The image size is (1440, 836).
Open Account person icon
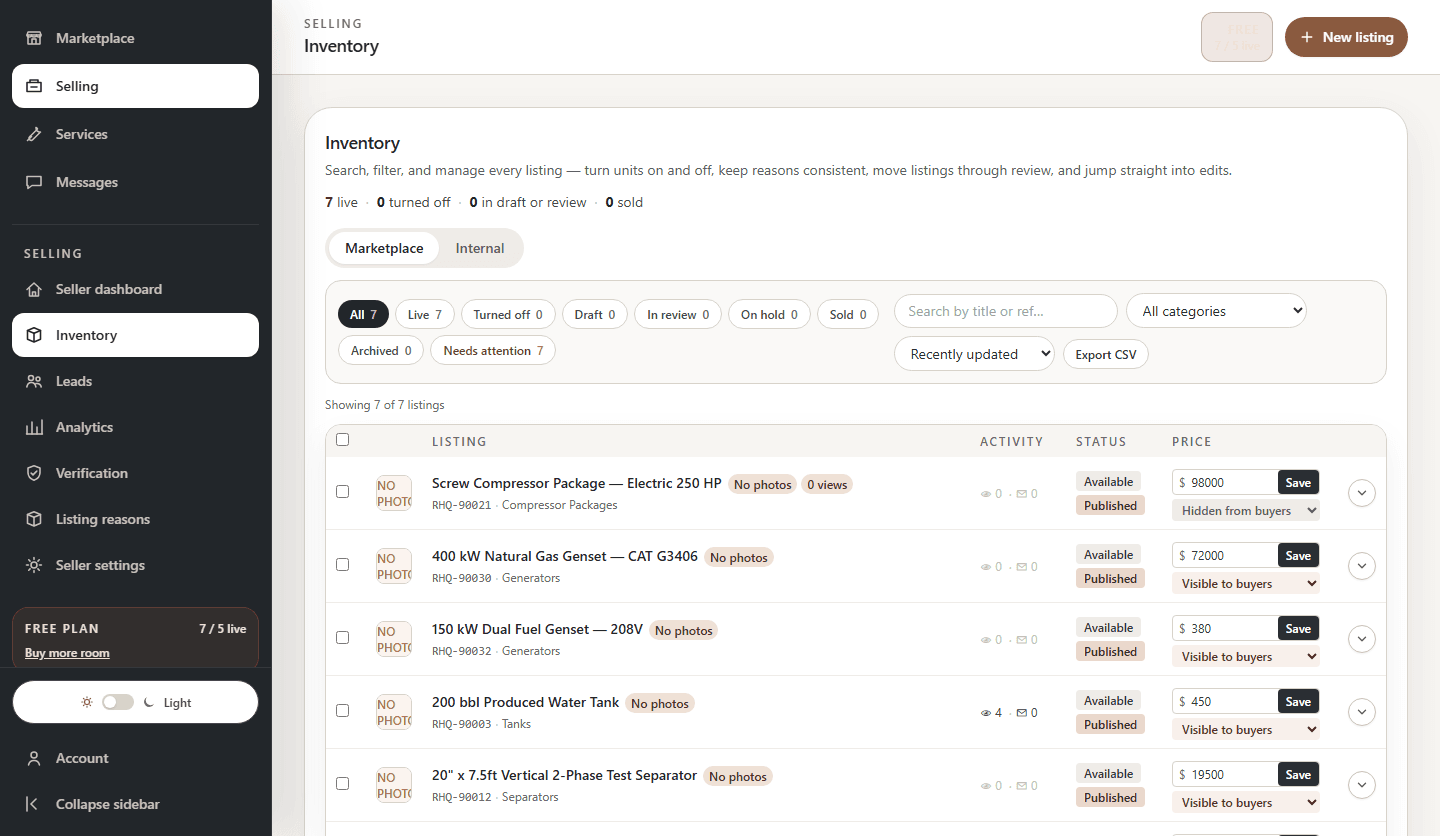(34, 758)
